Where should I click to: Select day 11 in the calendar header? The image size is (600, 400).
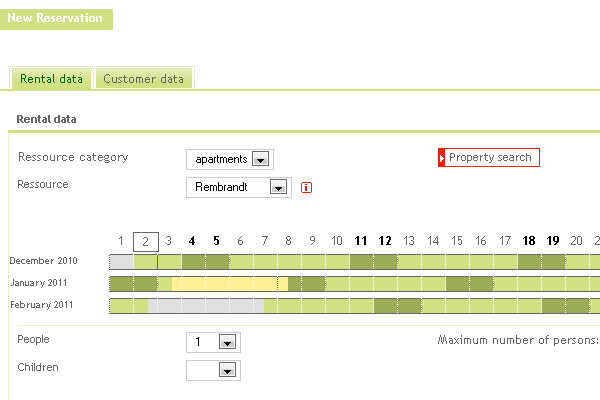point(361,241)
